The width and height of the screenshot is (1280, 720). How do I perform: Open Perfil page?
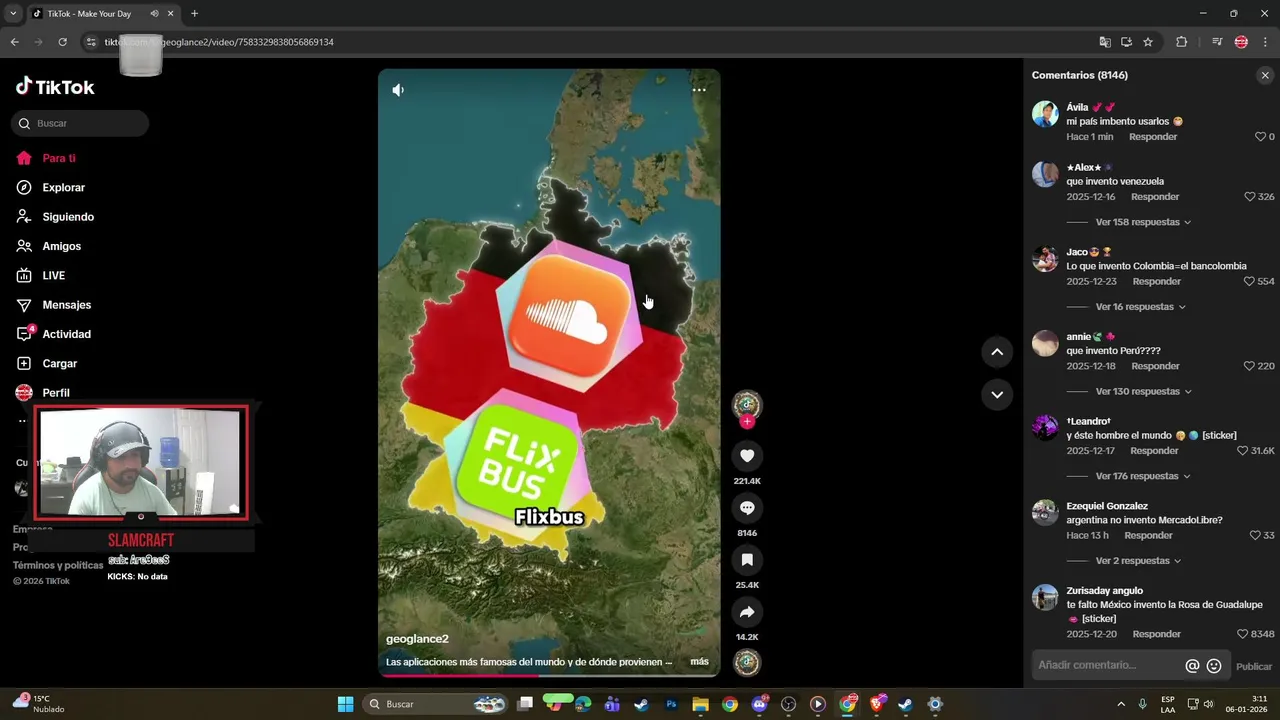click(43, 393)
